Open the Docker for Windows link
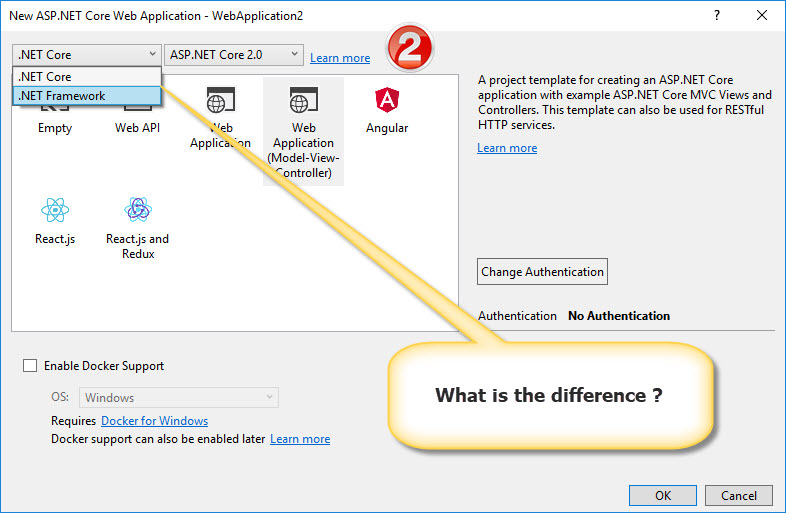The height and width of the screenshot is (513, 786). pos(154,421)
